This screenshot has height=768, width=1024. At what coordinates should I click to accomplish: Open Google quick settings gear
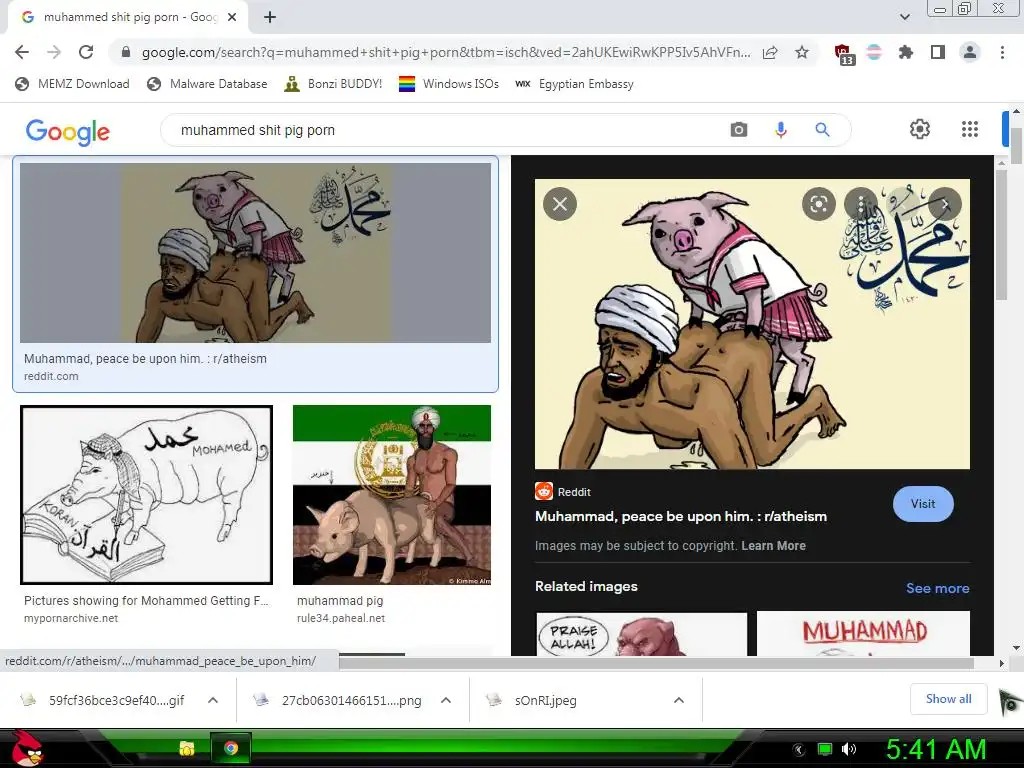(x=920, y=129)
